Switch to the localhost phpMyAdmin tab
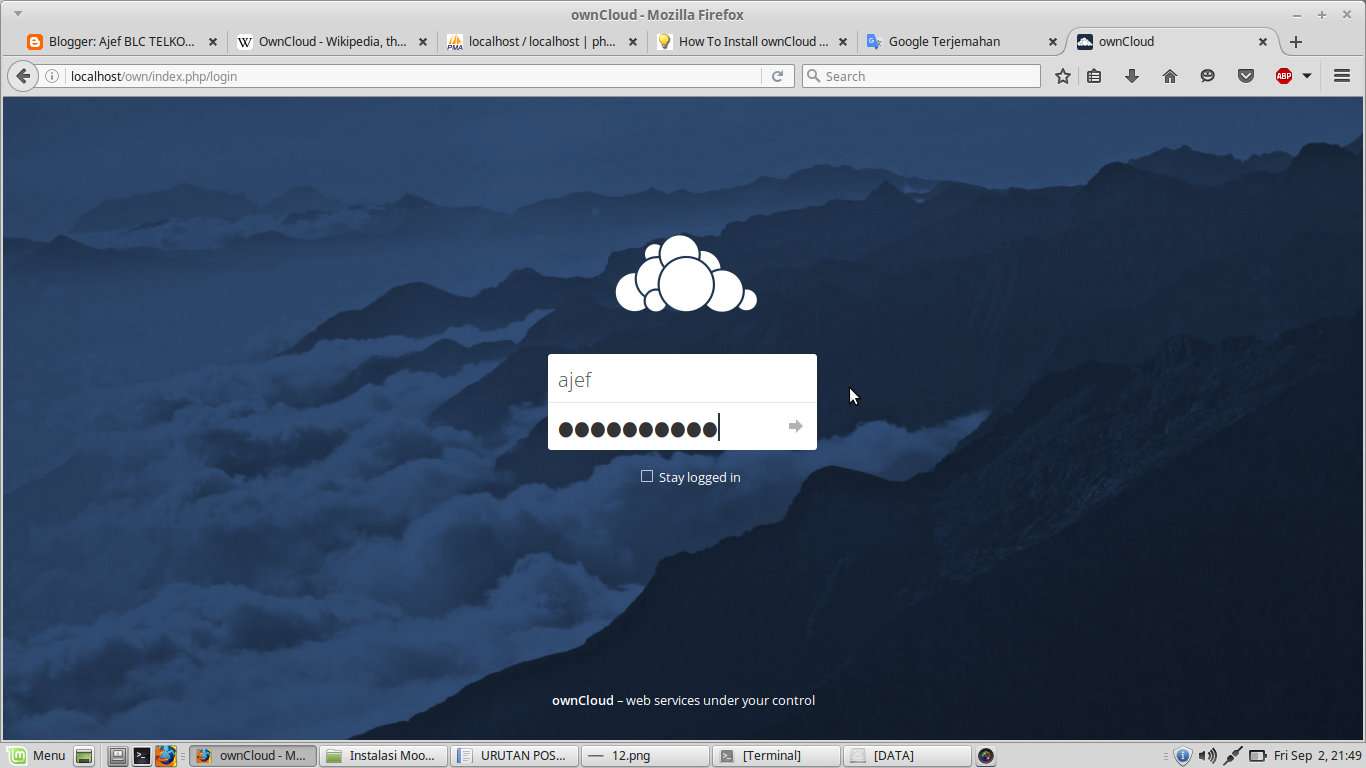 542,42
